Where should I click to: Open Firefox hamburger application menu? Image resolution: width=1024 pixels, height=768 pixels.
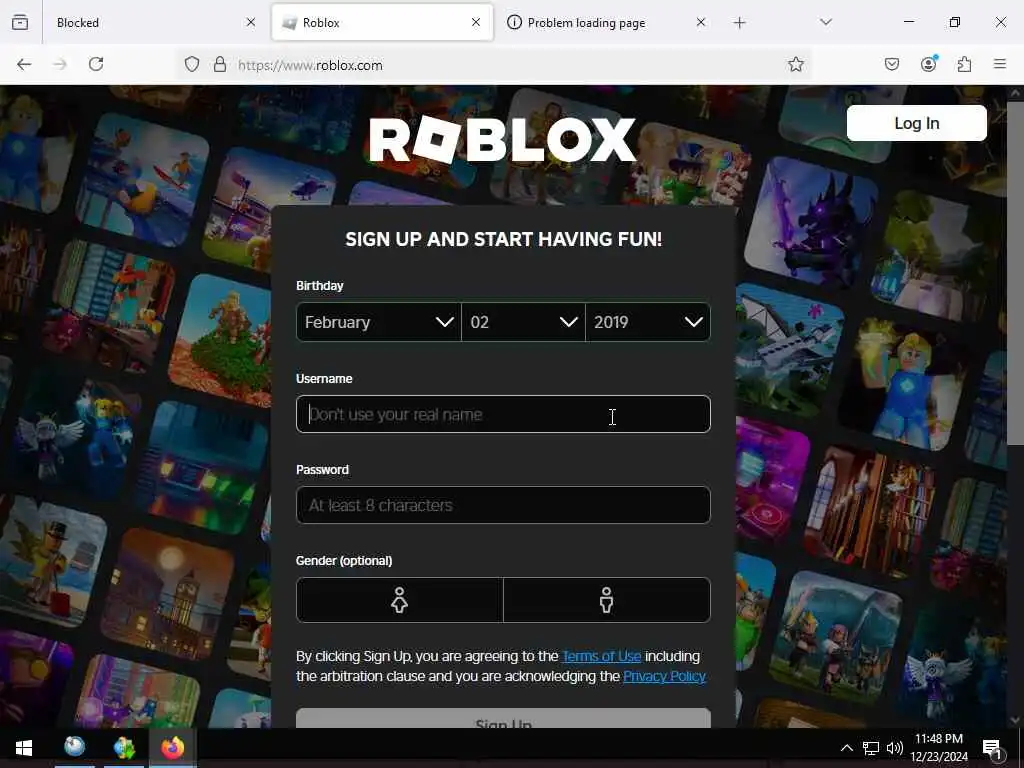(1000, 64)
